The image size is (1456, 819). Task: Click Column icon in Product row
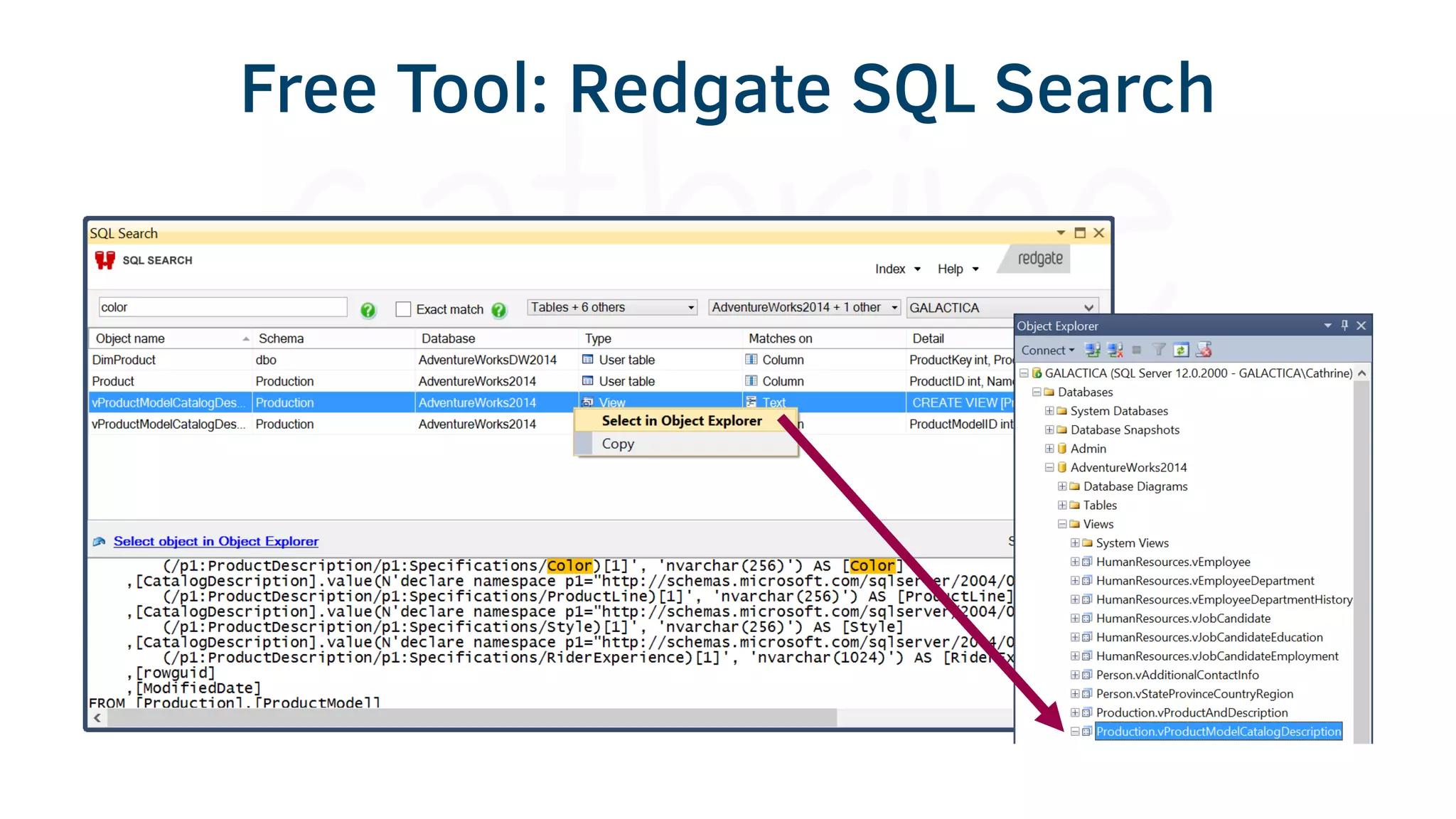click(751, 381)
